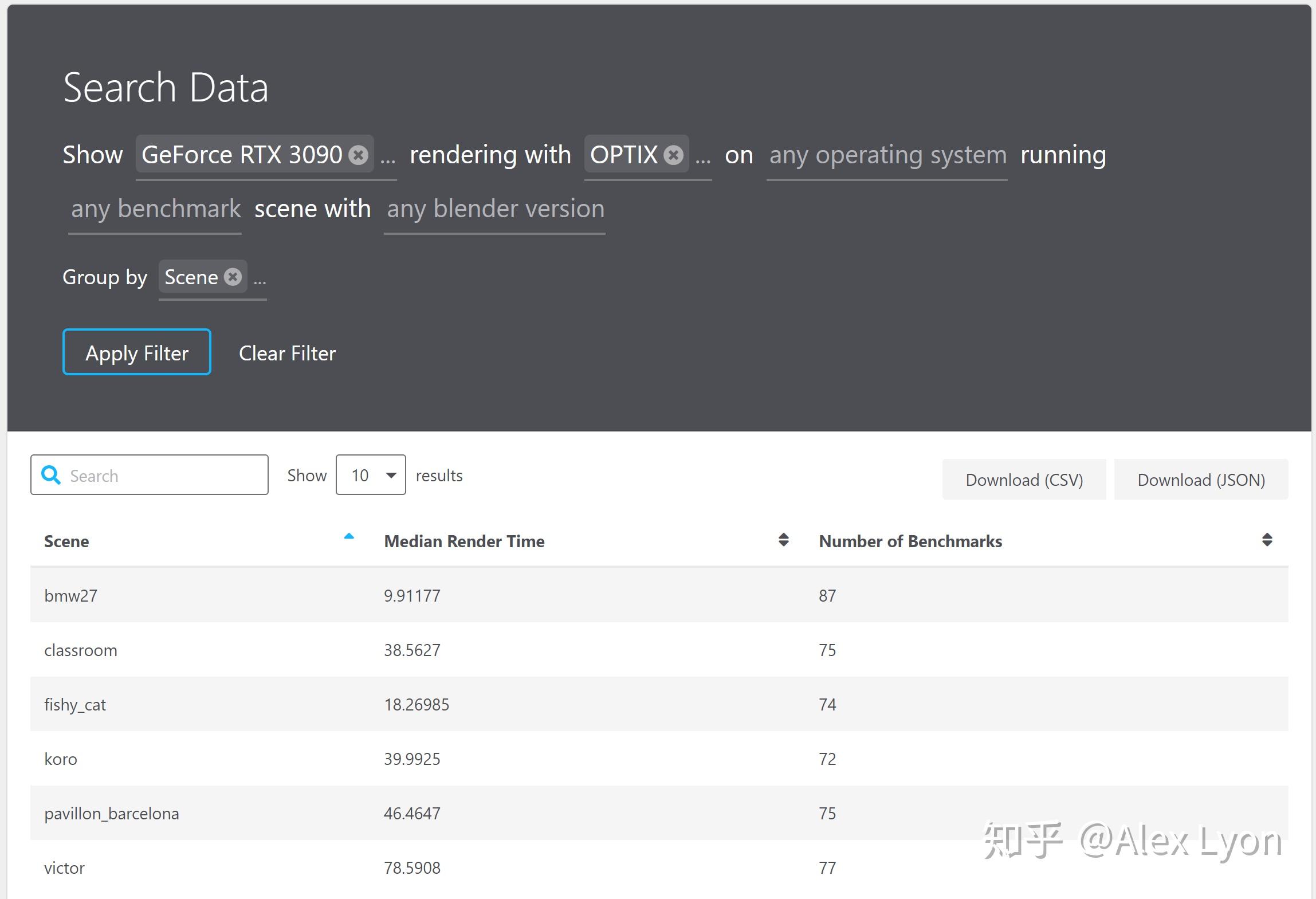1316x899 pixels.
Task: Download results as CSV
Action: pos(1024,480)
